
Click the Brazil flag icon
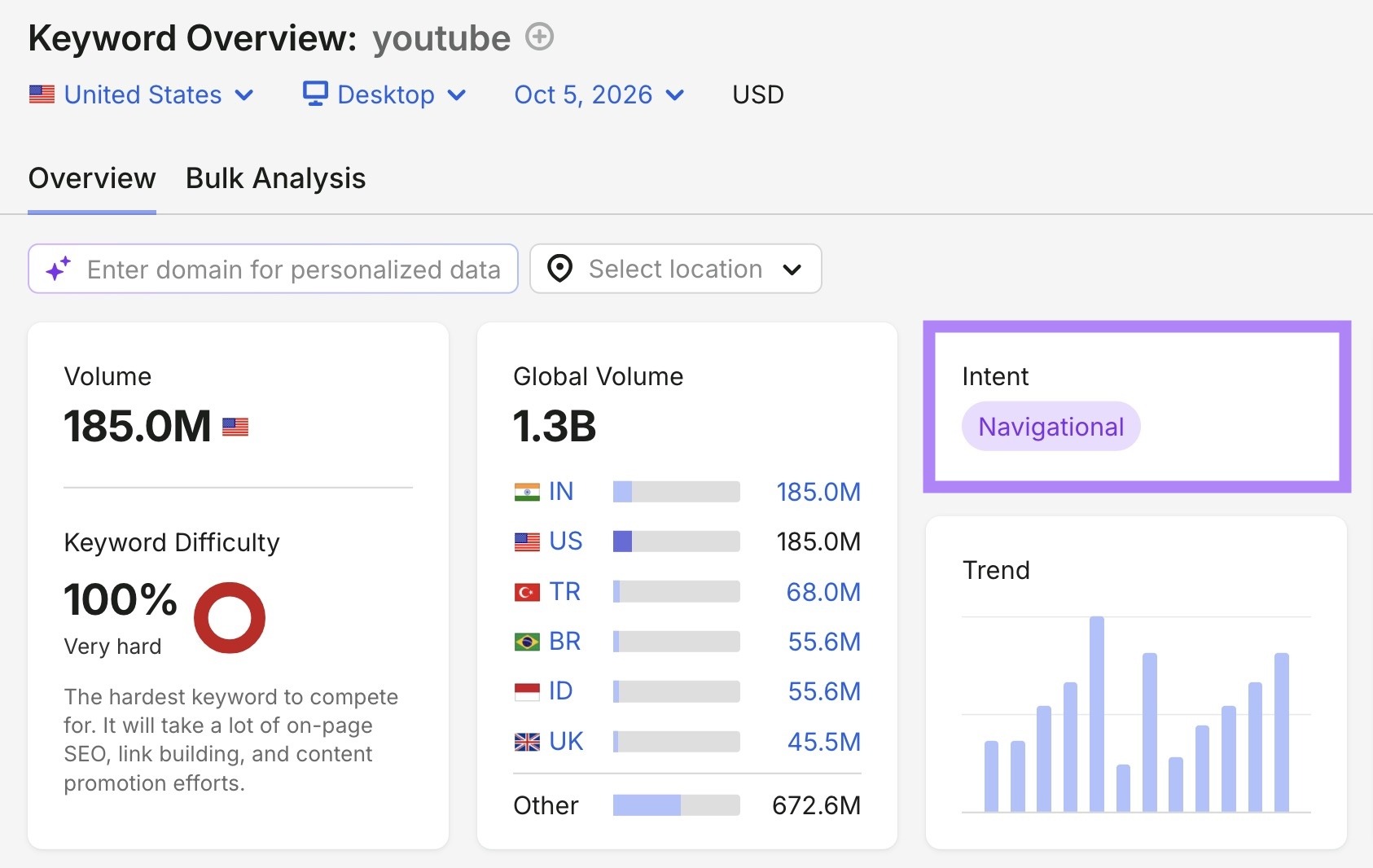pos(527,642)
